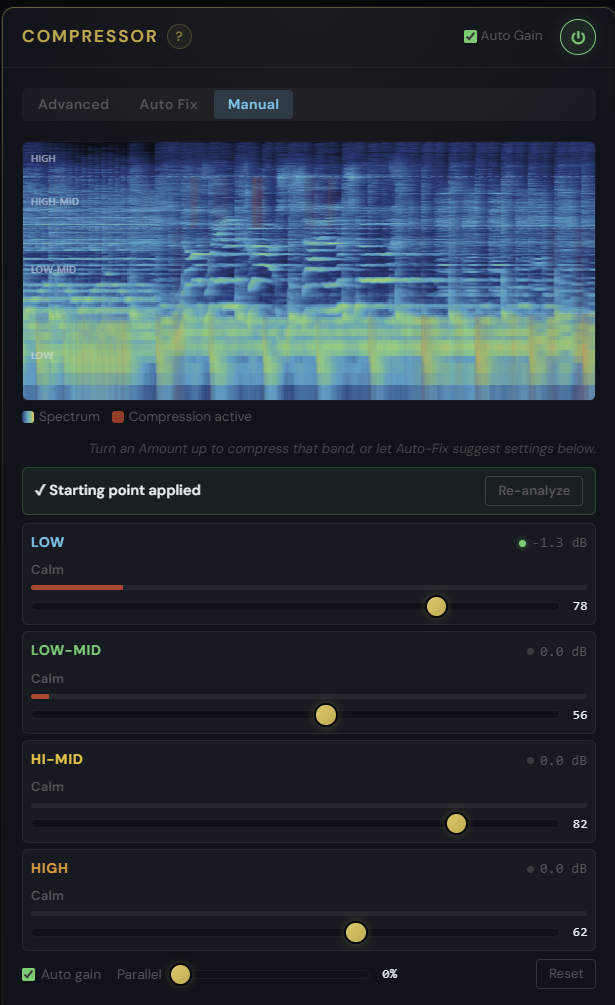Click the LOW band amount slider handle

tap(436, 606)
